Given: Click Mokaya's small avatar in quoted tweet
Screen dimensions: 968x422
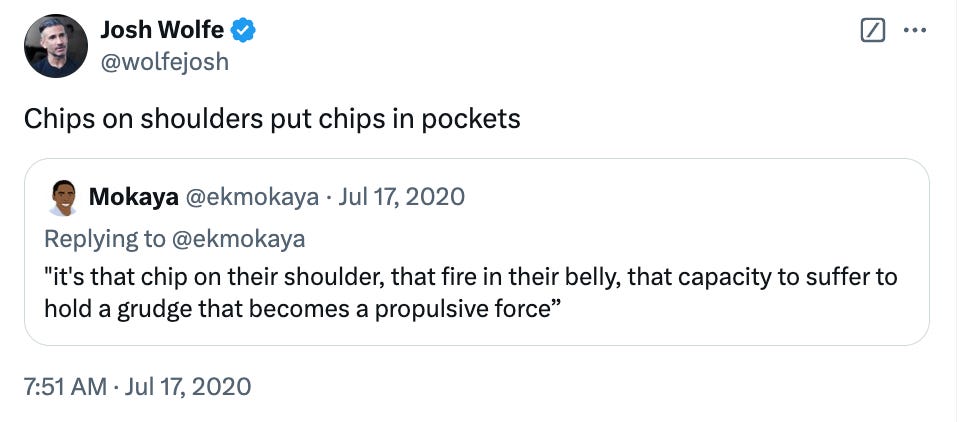Looking at the screenshot, I should click(63, 197).
